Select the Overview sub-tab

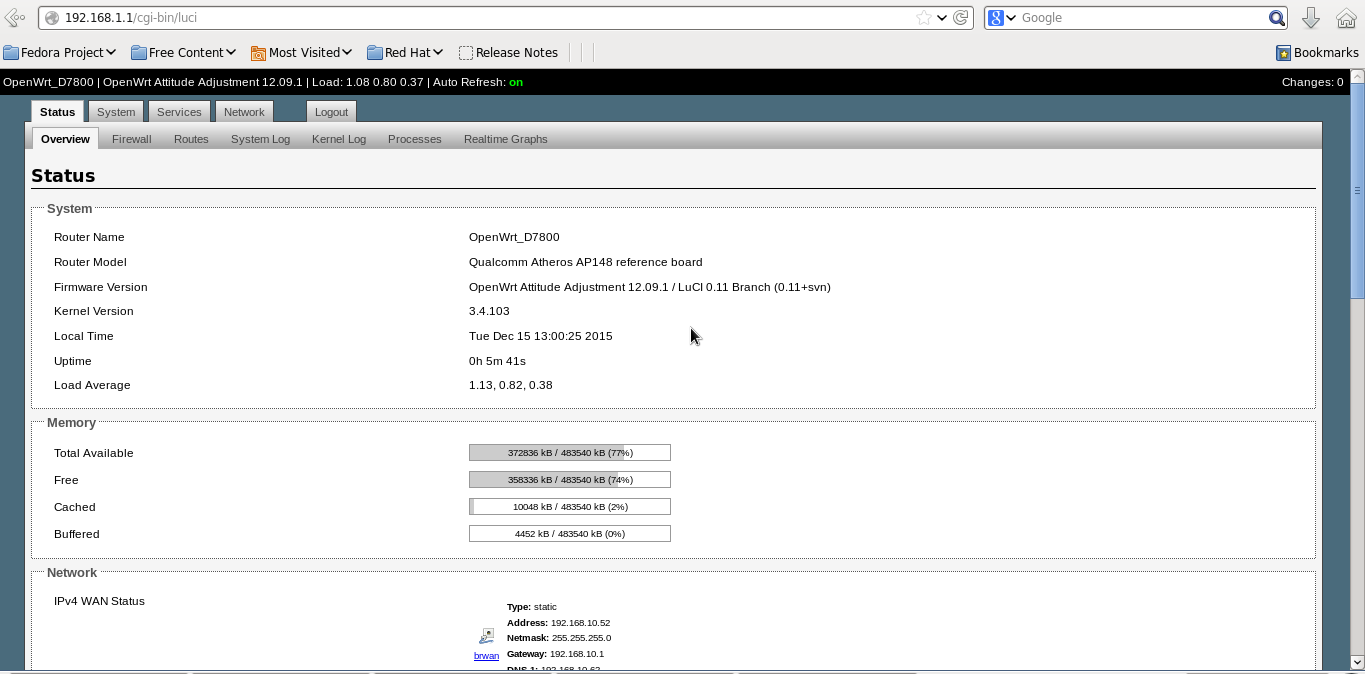(65, 139)
